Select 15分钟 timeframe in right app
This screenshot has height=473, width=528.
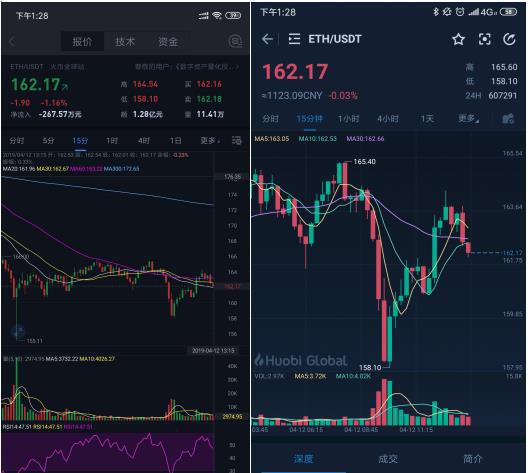(309, 119)
